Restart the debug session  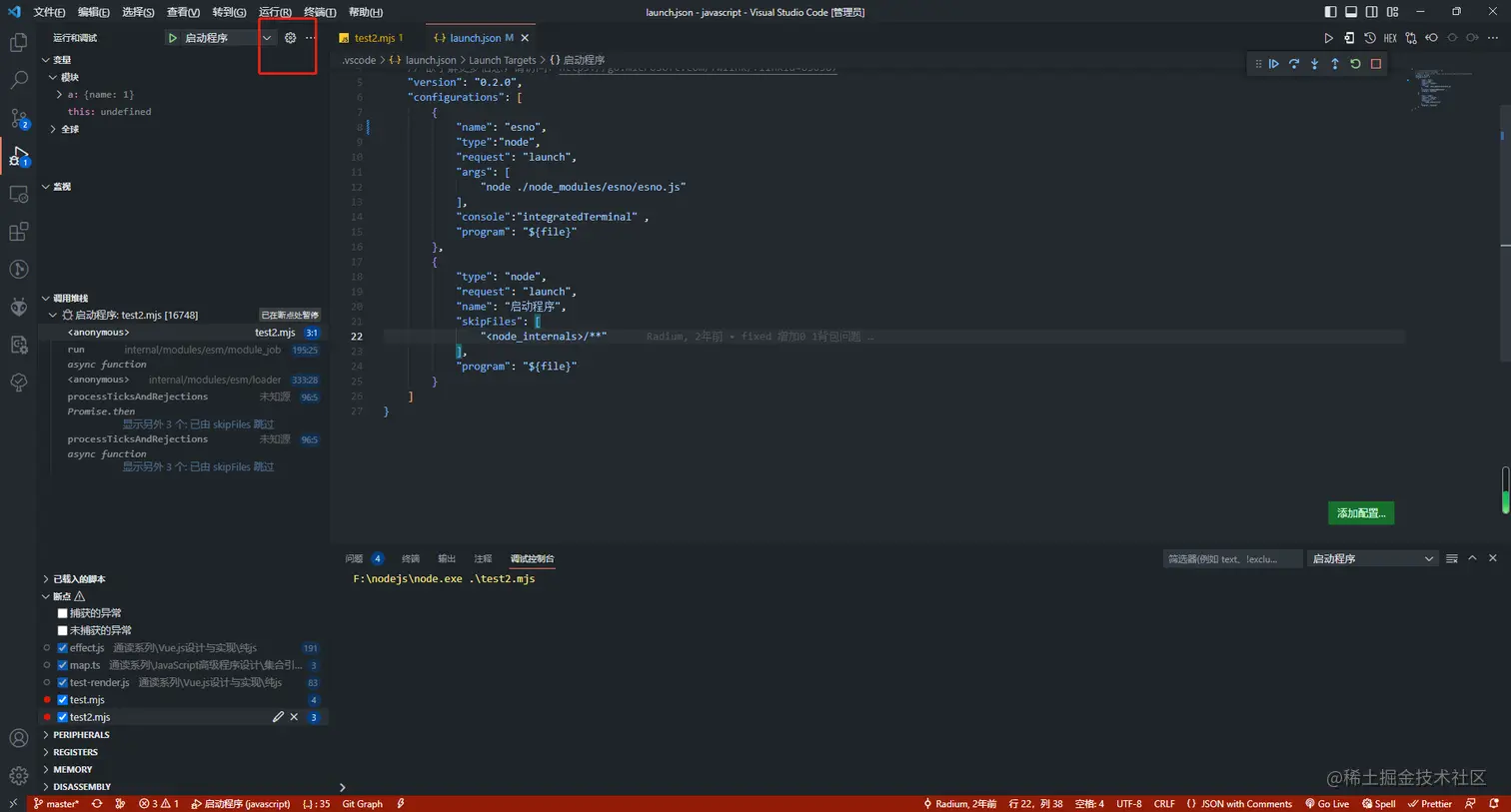pyautogui.click(x=1355, y=64)
